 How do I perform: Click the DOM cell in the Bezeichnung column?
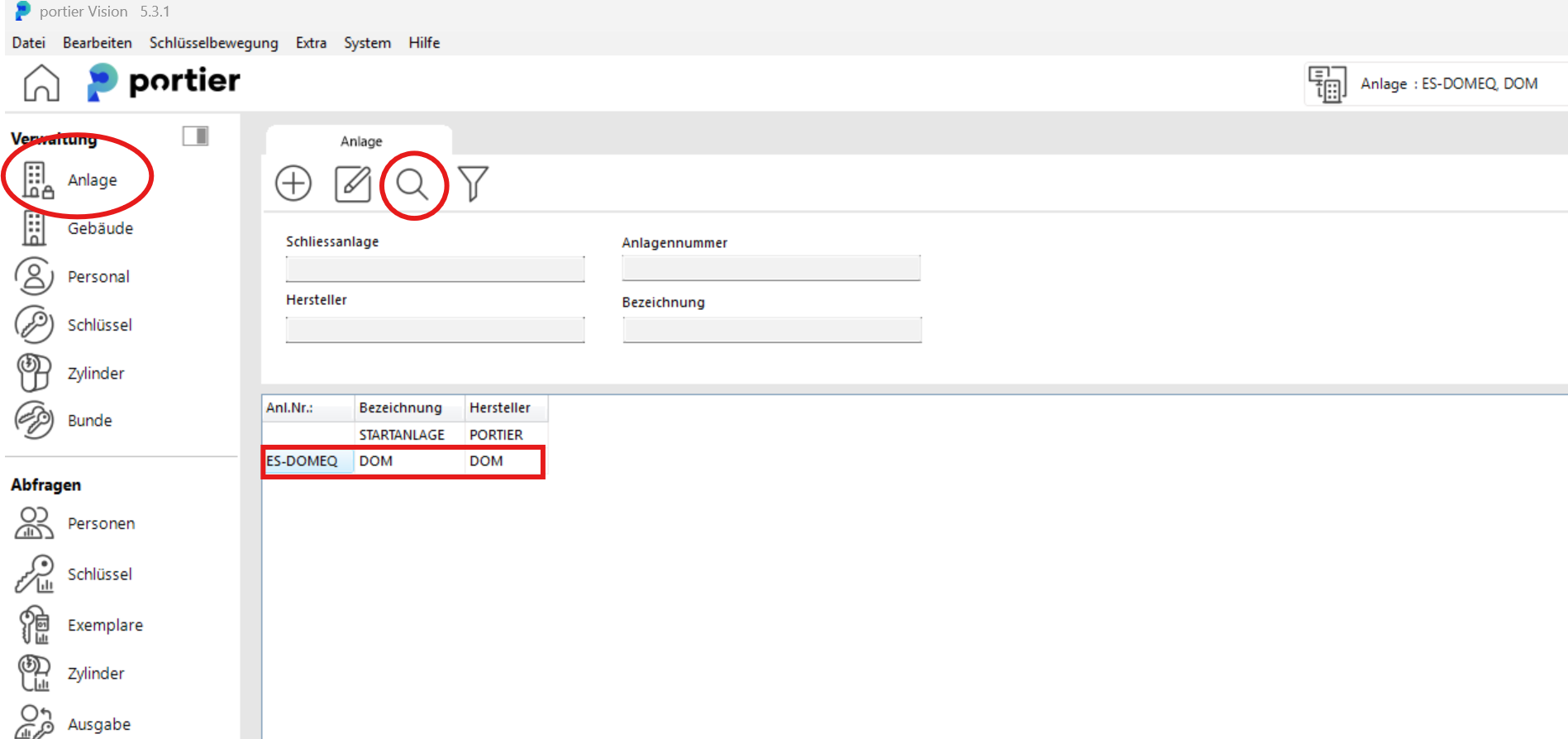click(x=410, y=461)
